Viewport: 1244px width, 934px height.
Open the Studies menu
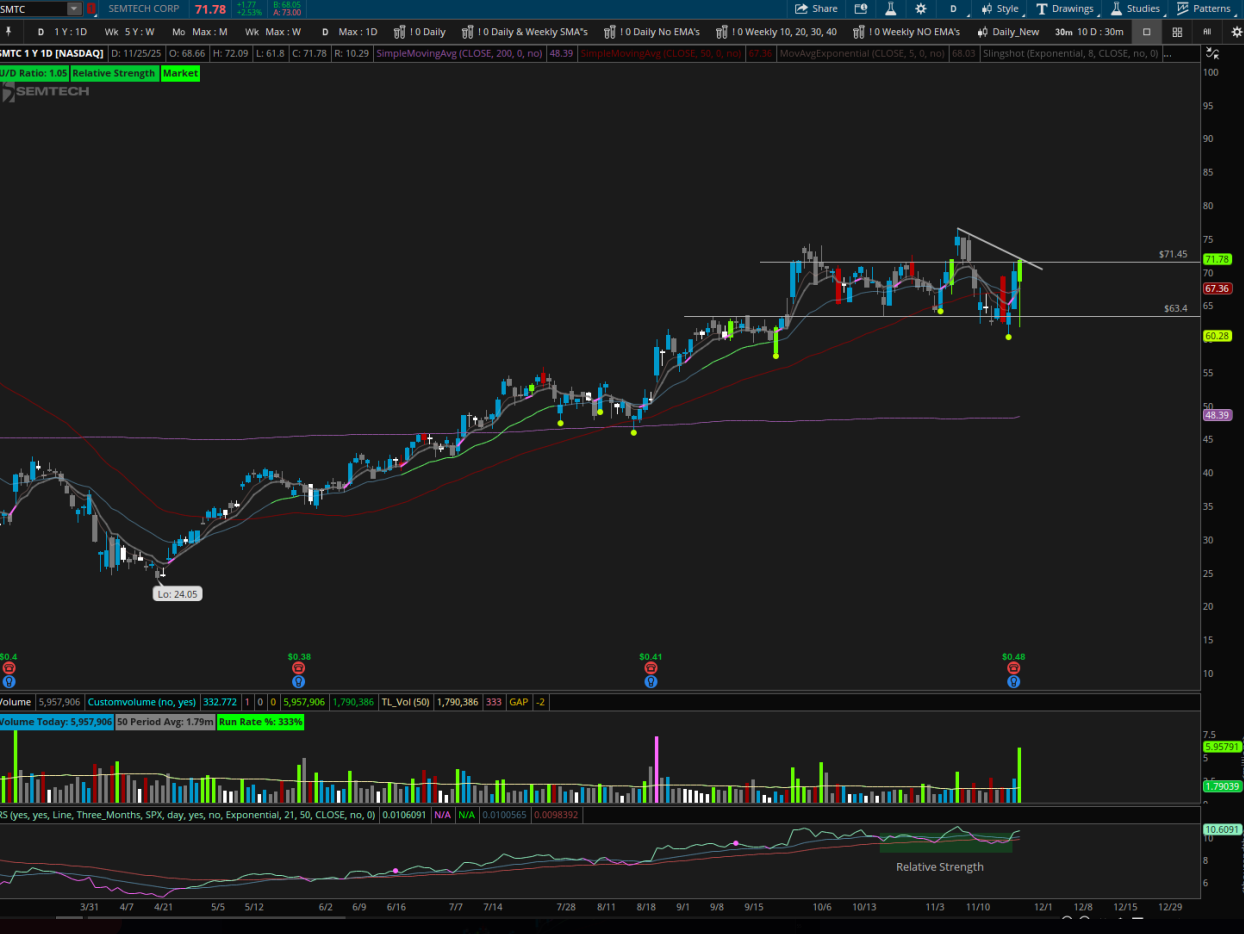click(x=1136, y=8)
